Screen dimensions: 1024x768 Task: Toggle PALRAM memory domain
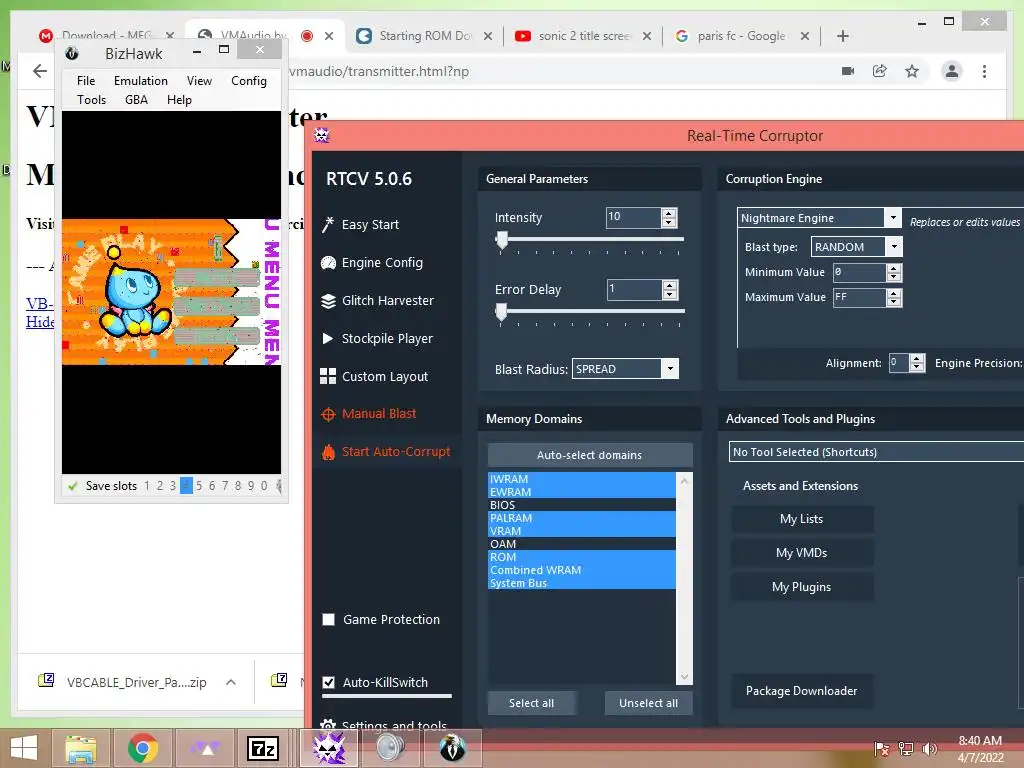point(581,518)
